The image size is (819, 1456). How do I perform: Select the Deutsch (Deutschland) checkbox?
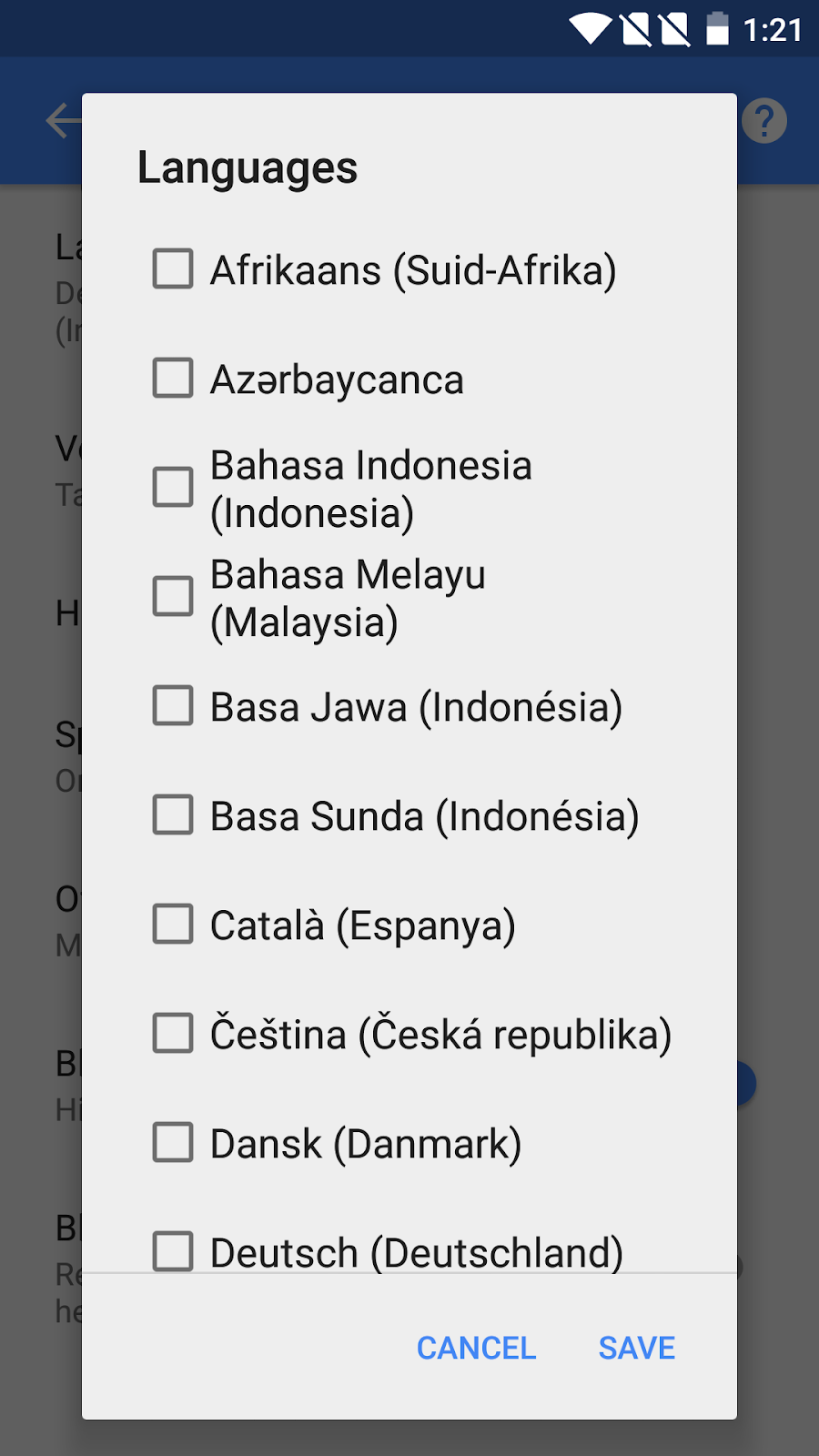pyautogui.click(x=173, y=1250)
